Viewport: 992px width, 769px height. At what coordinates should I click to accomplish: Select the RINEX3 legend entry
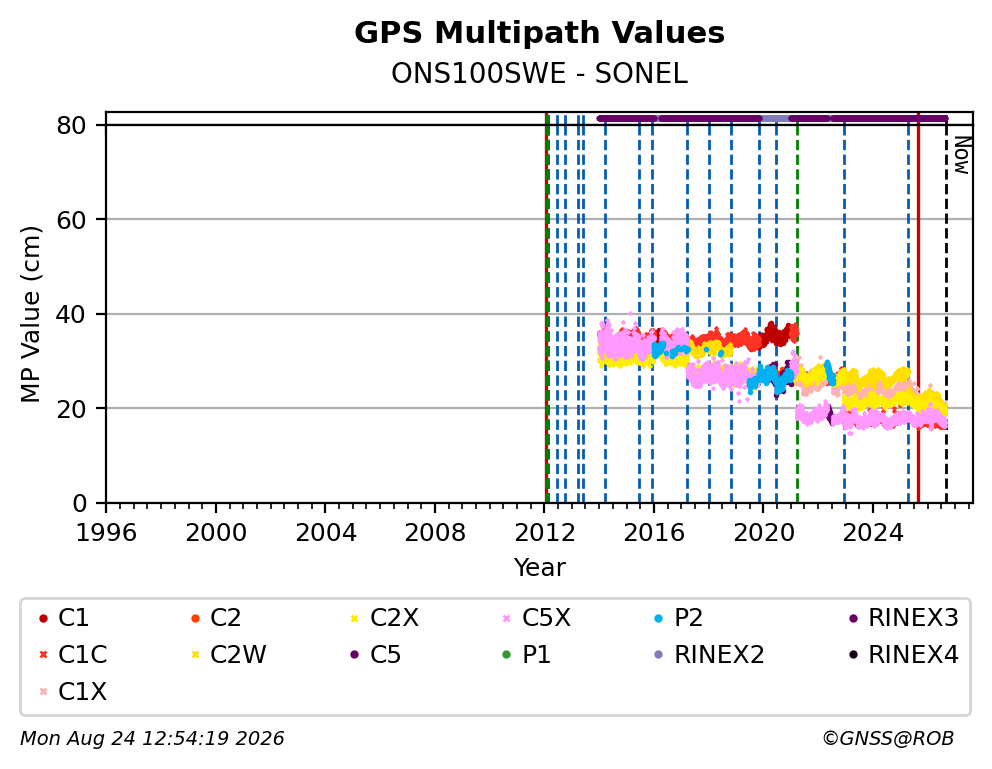pyautogui.click(x=903, y=618)
